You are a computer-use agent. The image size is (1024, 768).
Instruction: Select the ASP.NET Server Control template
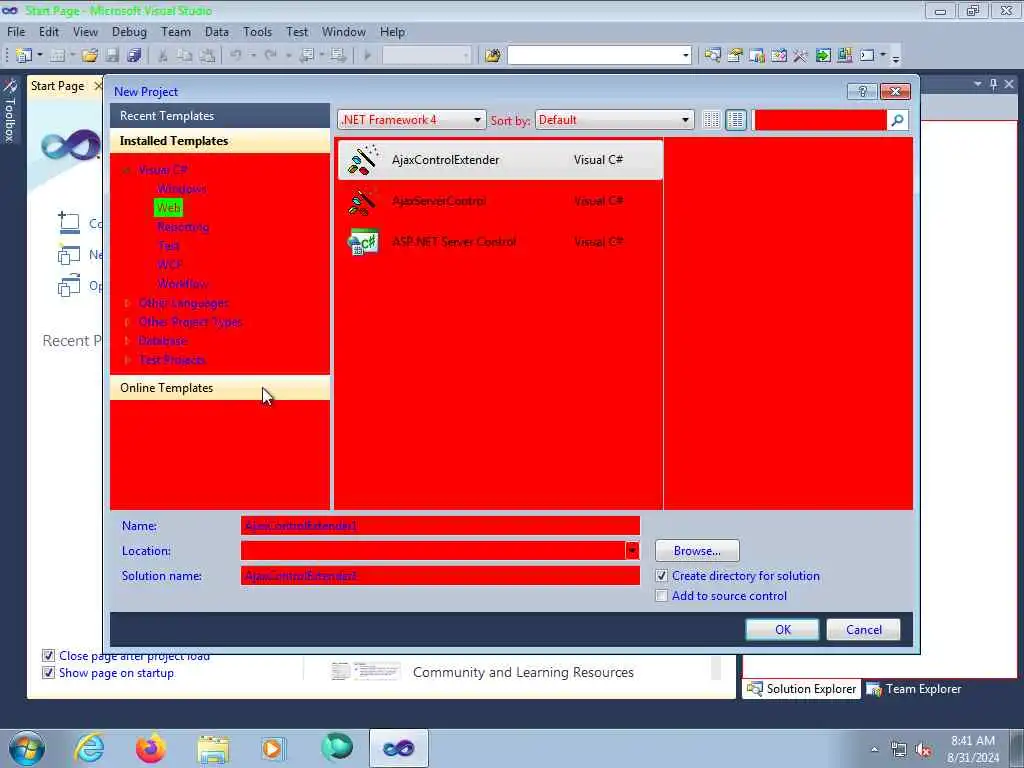[500, 242]
